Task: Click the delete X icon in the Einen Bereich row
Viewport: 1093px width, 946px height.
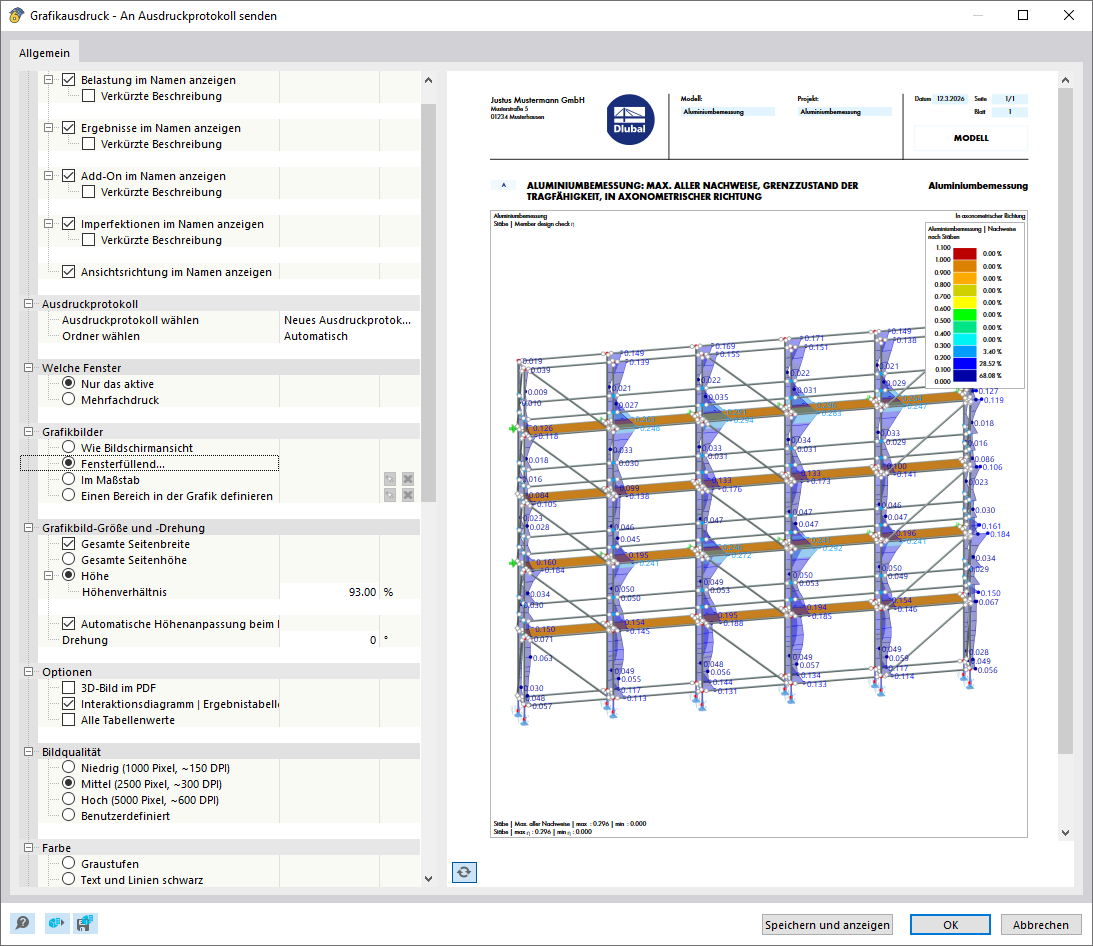Action: point(408,496)
